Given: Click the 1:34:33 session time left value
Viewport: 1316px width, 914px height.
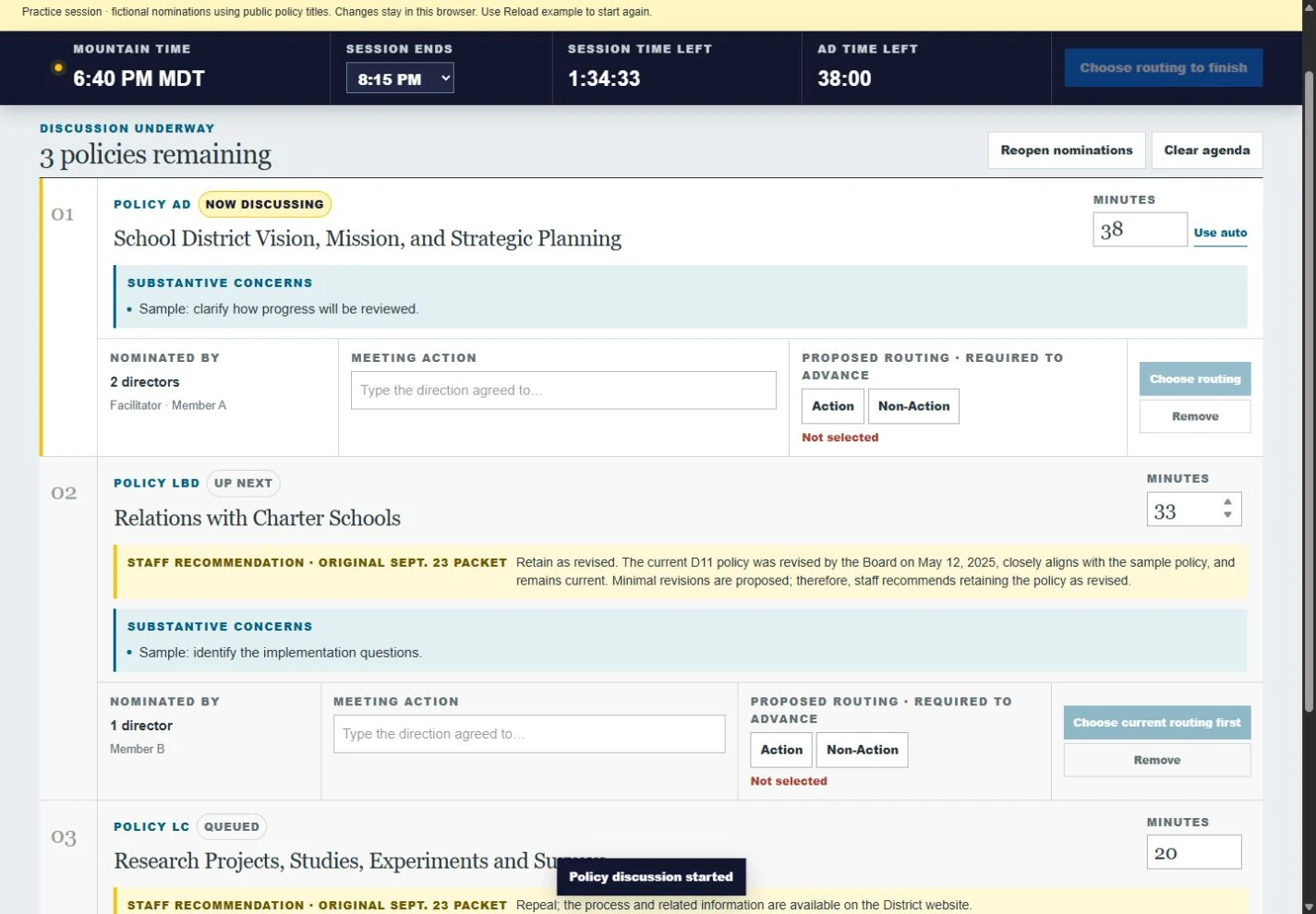Looking at the screenshot, I should point(604,78).
